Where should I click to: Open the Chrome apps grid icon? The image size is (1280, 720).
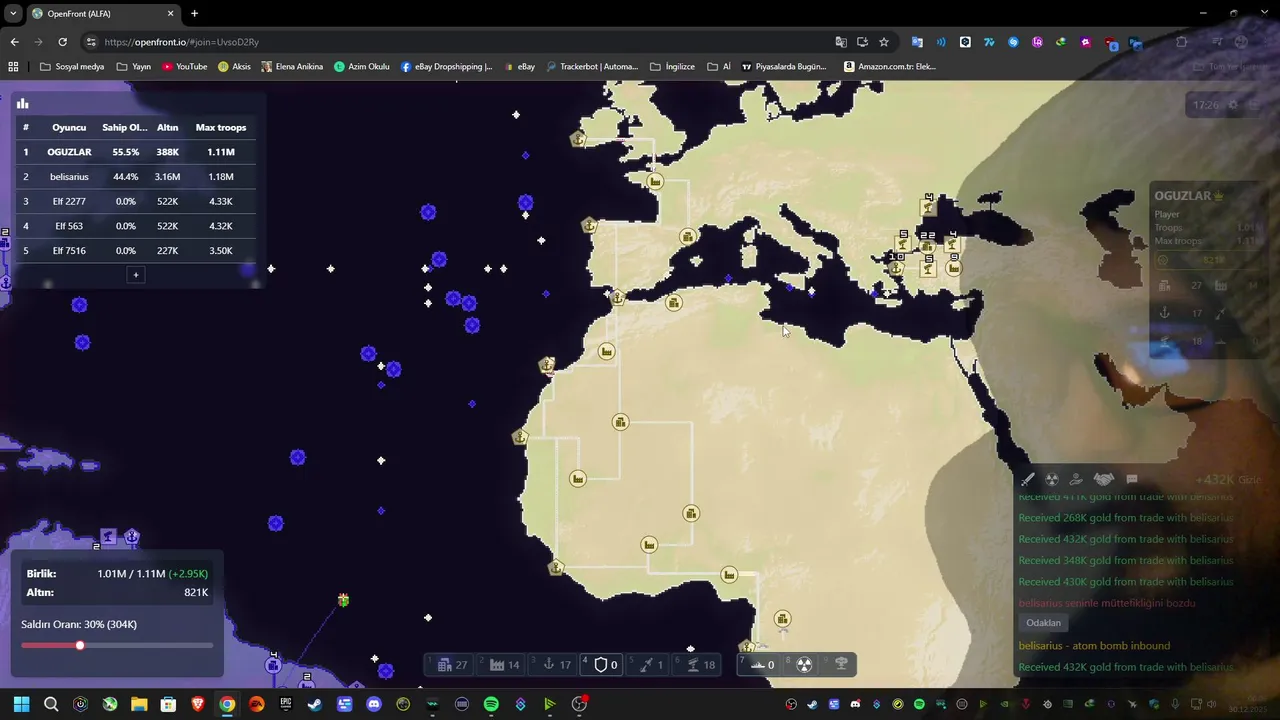click(x=13, y=67)
